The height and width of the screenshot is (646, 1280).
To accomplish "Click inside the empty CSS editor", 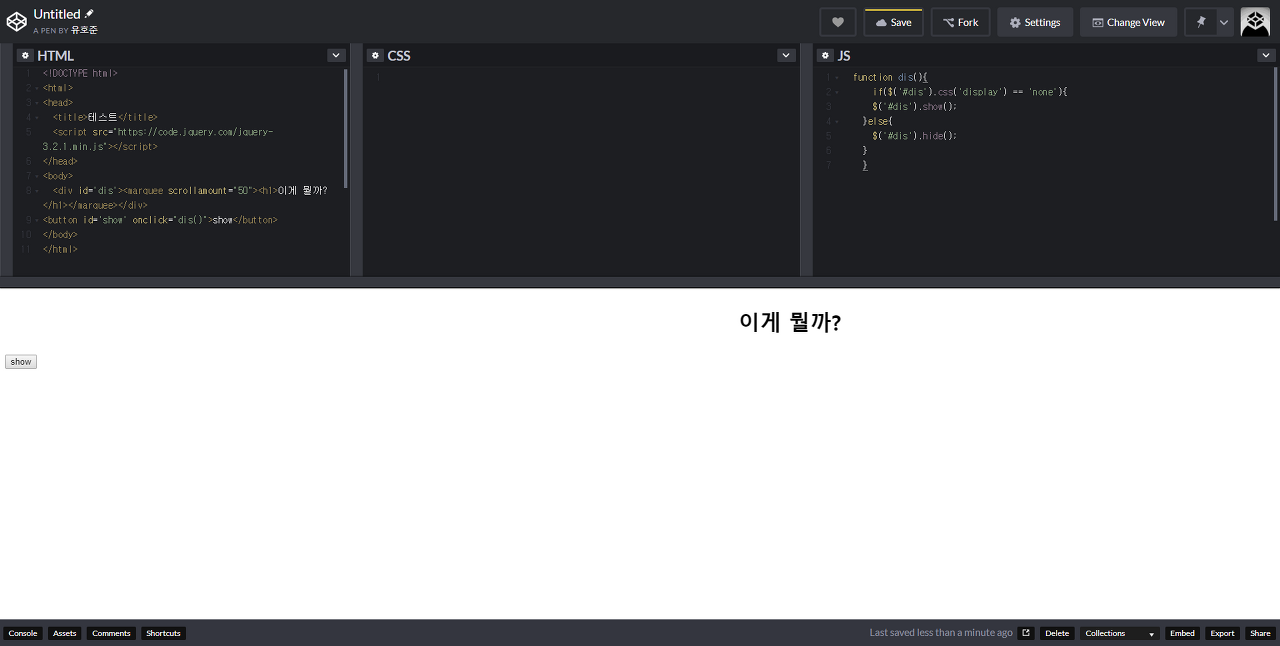I will coord(580,170).
